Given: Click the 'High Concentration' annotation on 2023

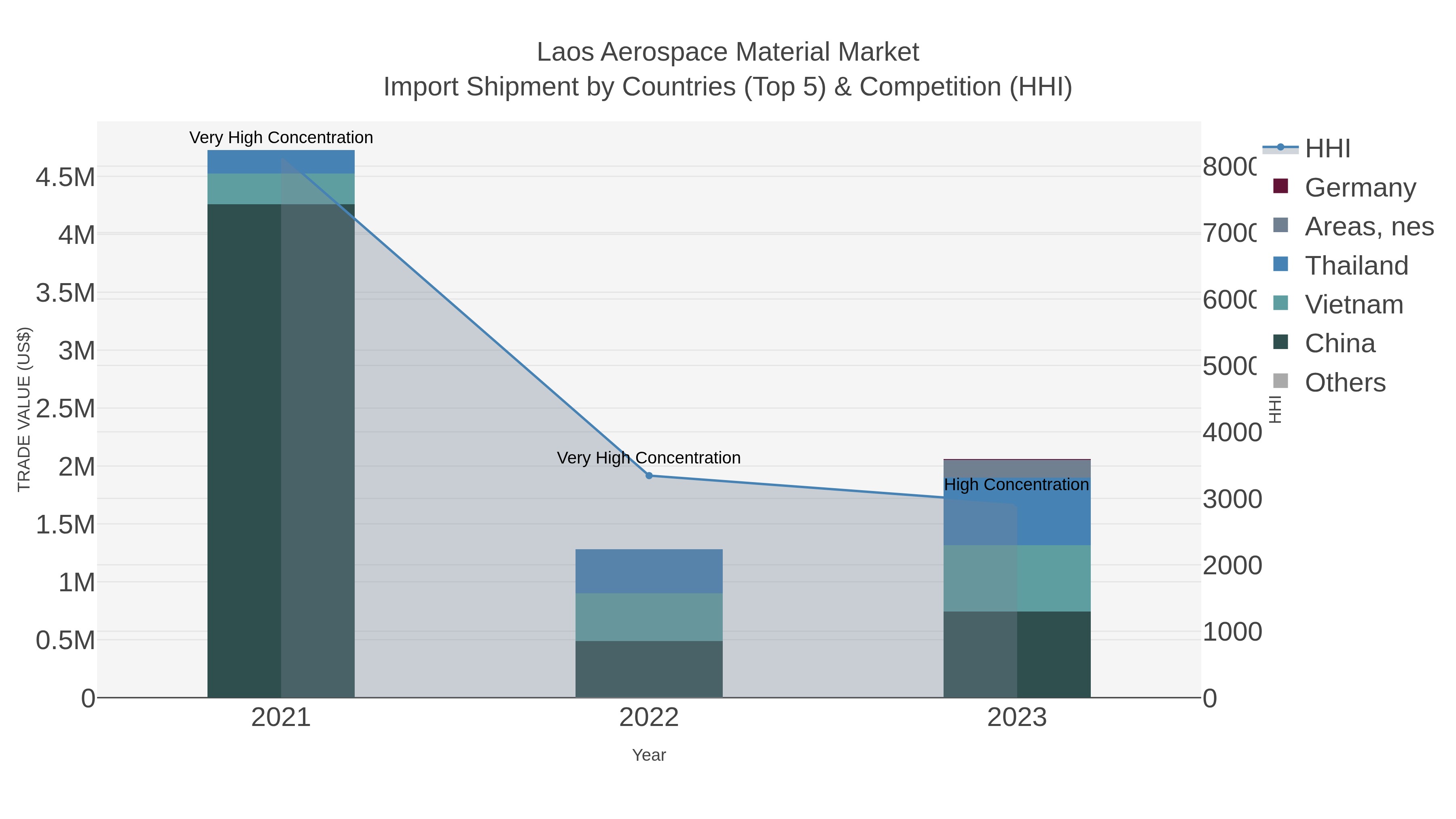Looking at the screenshot, I should (1016, 485).
